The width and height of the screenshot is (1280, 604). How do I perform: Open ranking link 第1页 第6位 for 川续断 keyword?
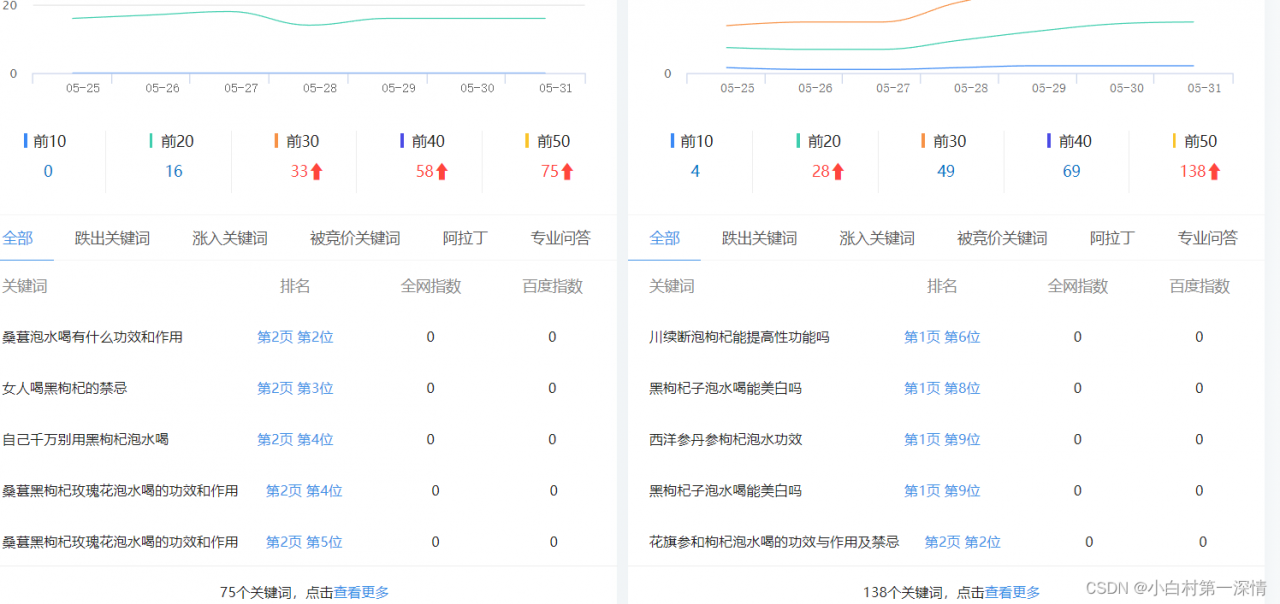[941, 337]
